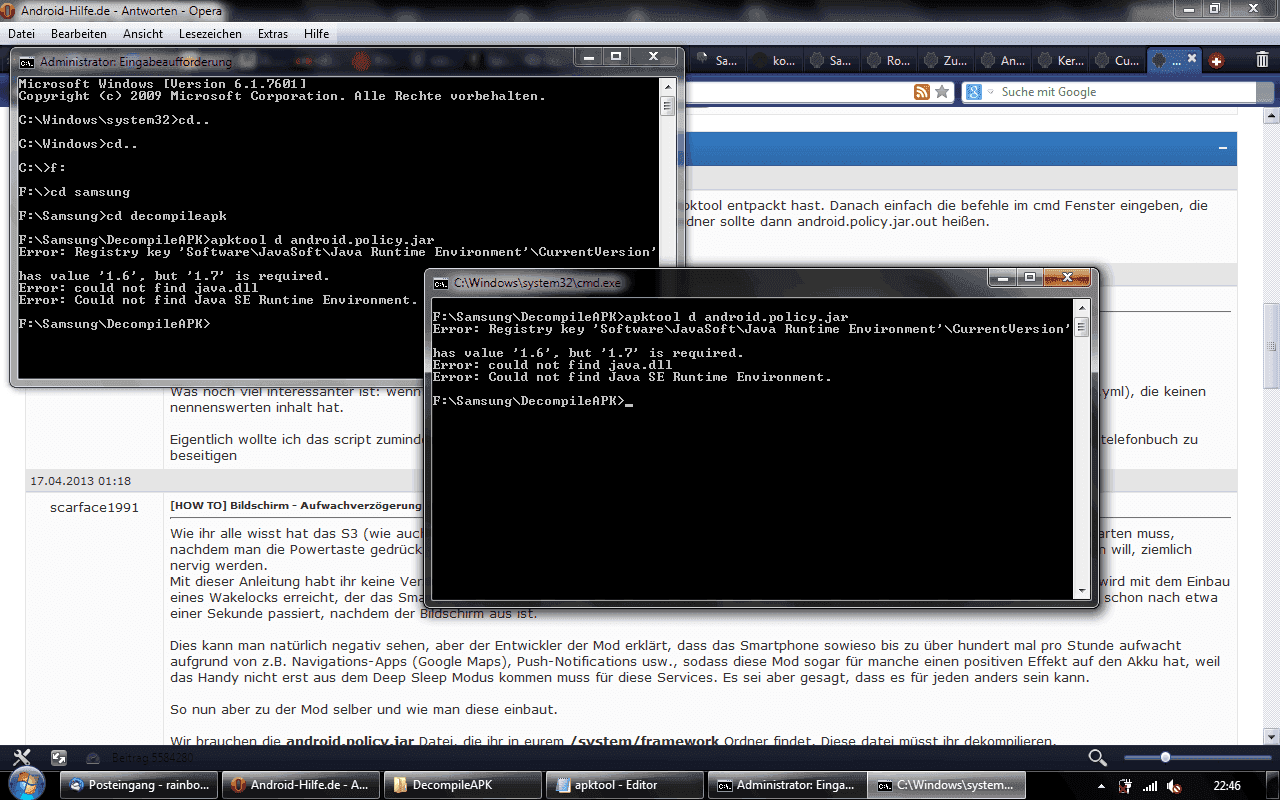Click the scarface1991 username

point(94,507)
